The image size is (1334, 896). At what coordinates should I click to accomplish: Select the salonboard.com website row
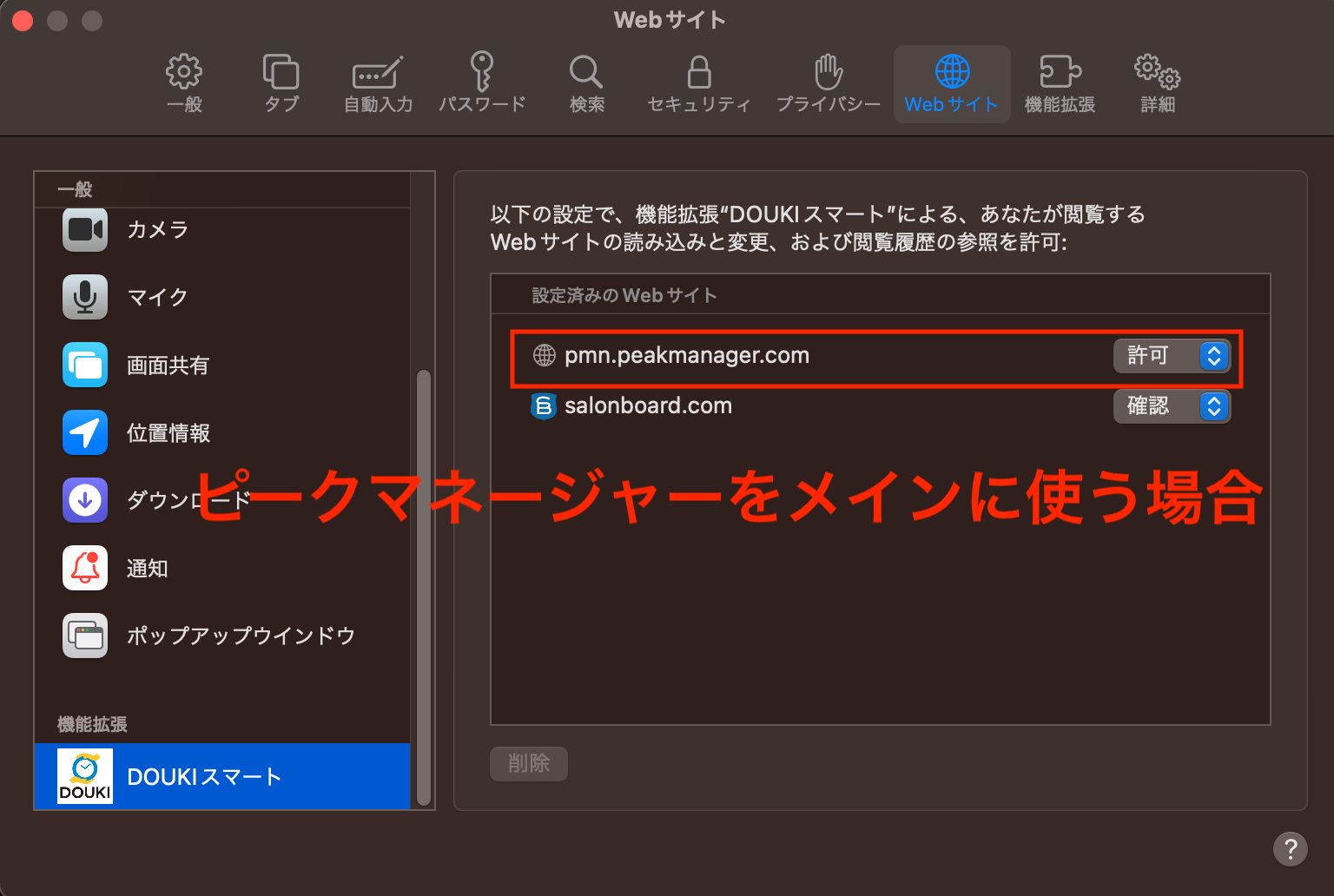880,406
